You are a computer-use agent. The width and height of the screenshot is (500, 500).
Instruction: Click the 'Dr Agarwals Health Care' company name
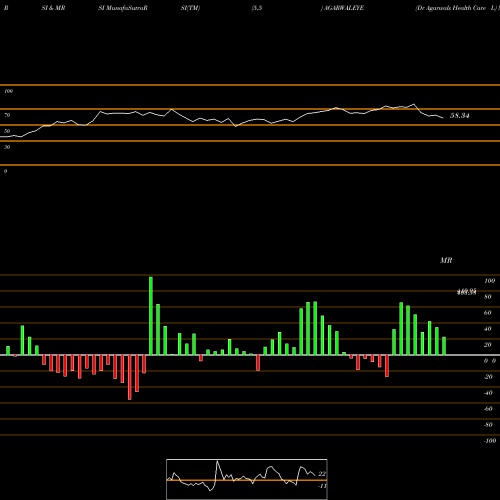point(451,8)
